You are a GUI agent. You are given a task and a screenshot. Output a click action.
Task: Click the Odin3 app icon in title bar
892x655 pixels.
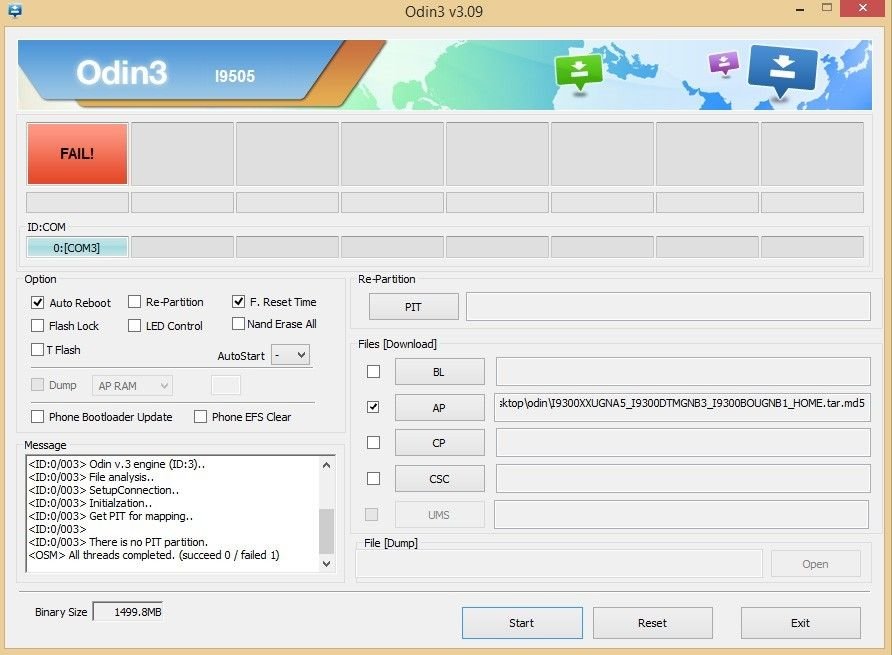pos(14,10)
